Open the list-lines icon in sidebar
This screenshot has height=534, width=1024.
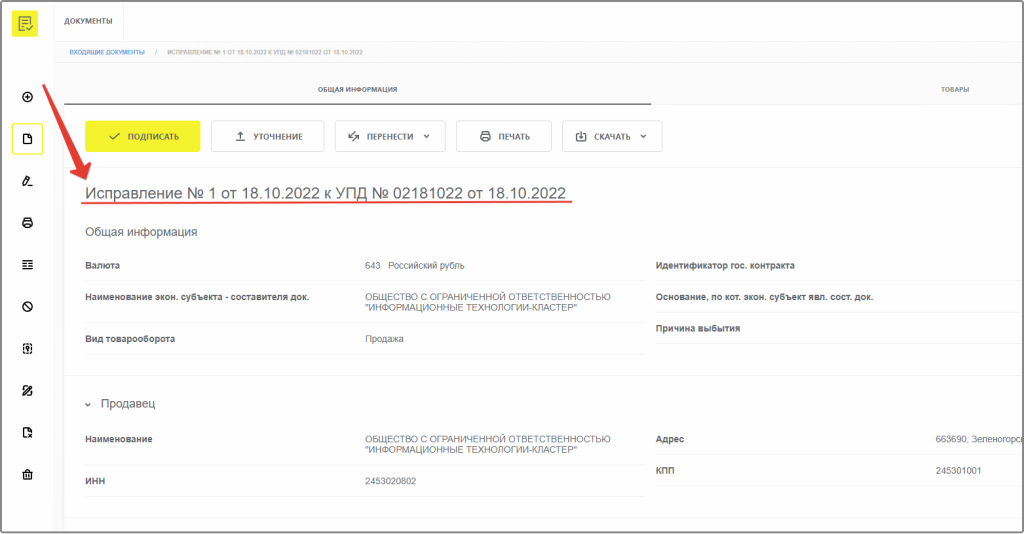(27, 264)
